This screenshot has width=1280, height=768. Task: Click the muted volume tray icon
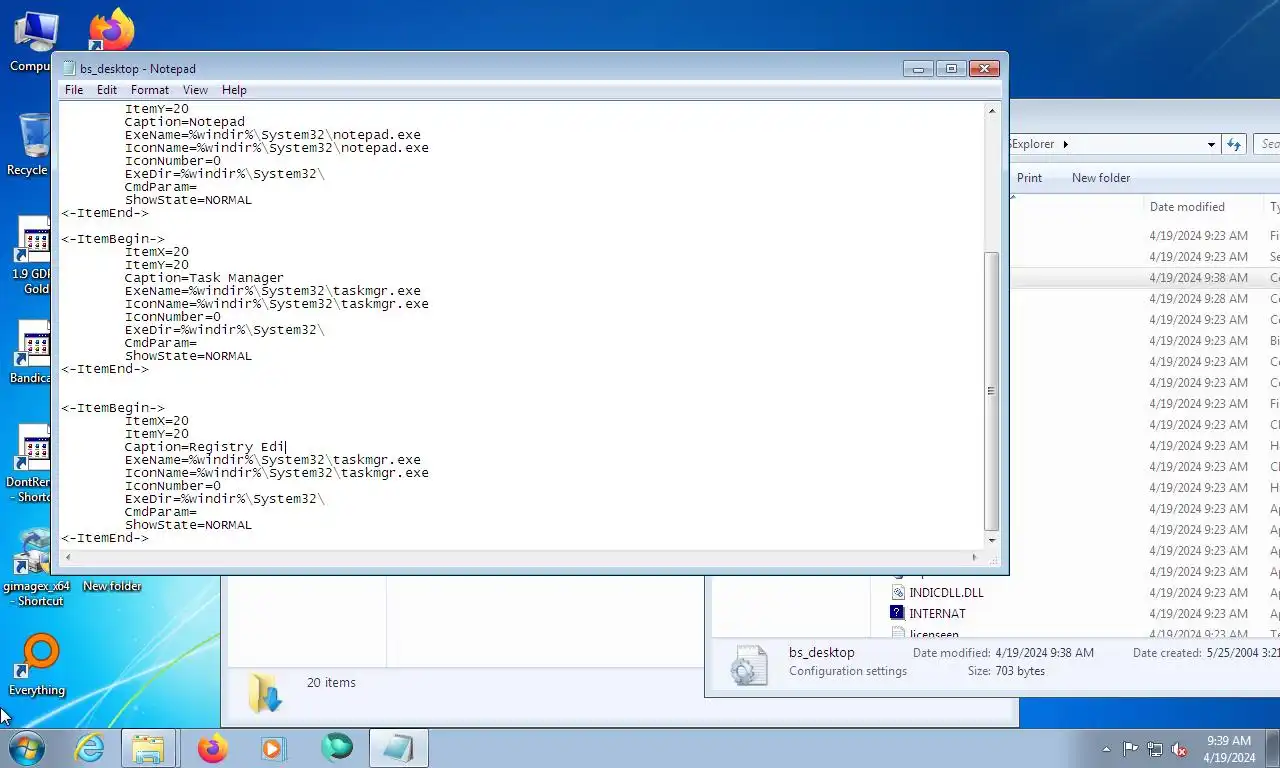1180,749
